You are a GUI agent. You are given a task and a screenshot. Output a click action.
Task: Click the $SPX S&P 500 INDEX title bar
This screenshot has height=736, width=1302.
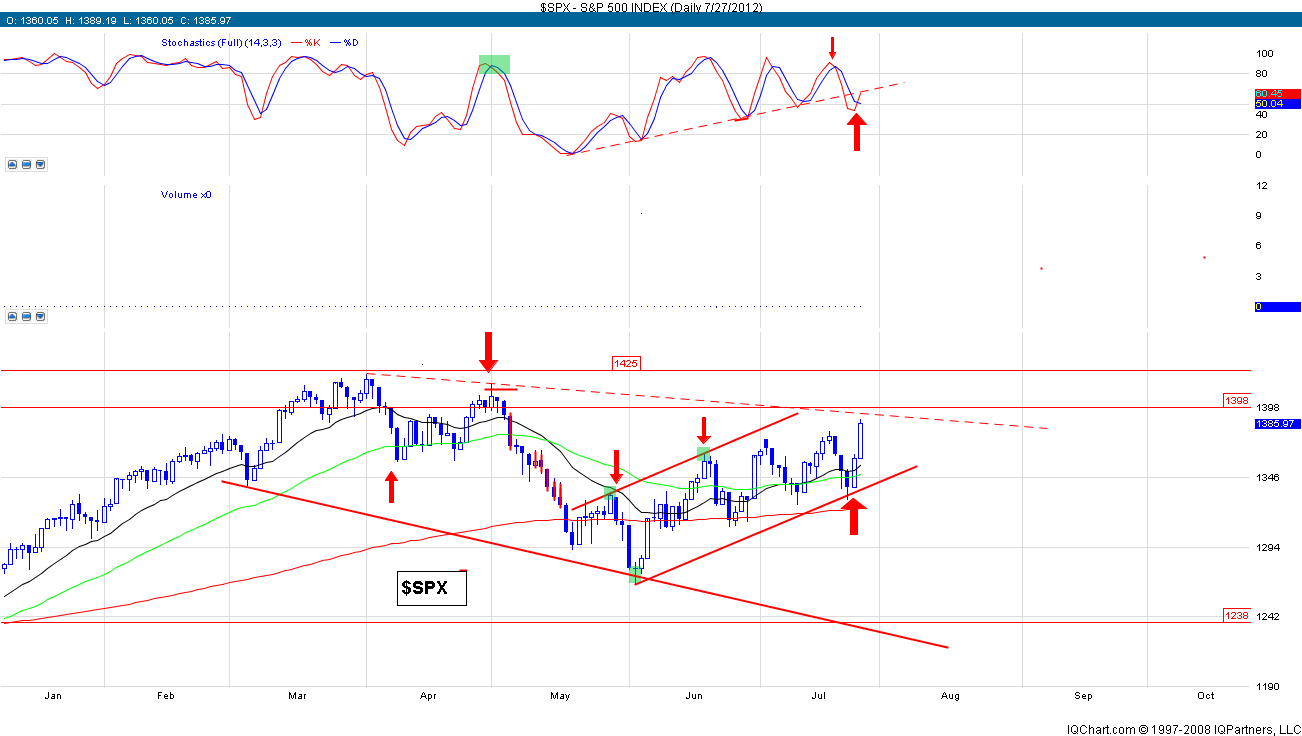tap(651, 7)
